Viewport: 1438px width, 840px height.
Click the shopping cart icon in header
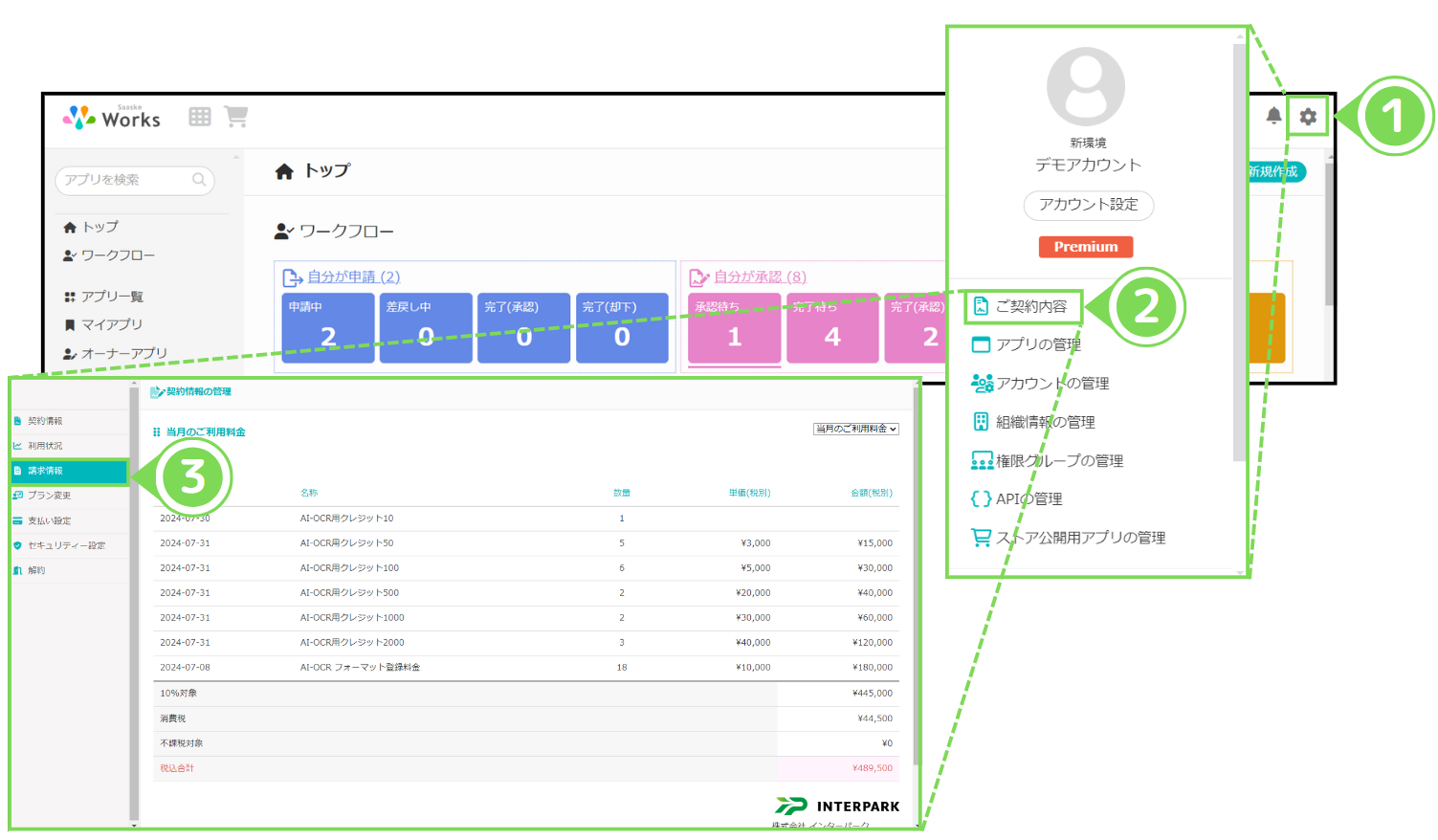(x=235, y=116)
